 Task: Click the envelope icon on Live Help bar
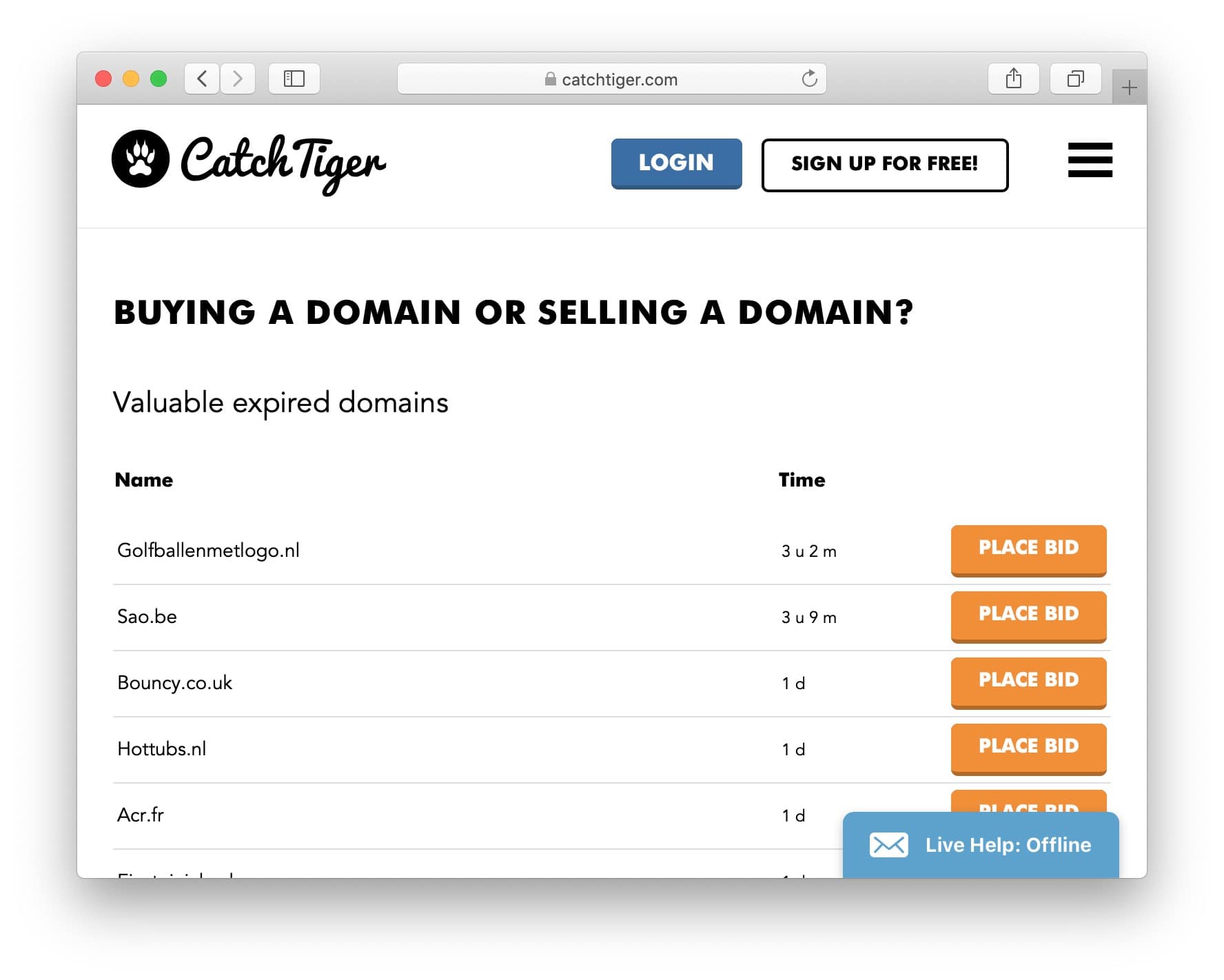889,845
